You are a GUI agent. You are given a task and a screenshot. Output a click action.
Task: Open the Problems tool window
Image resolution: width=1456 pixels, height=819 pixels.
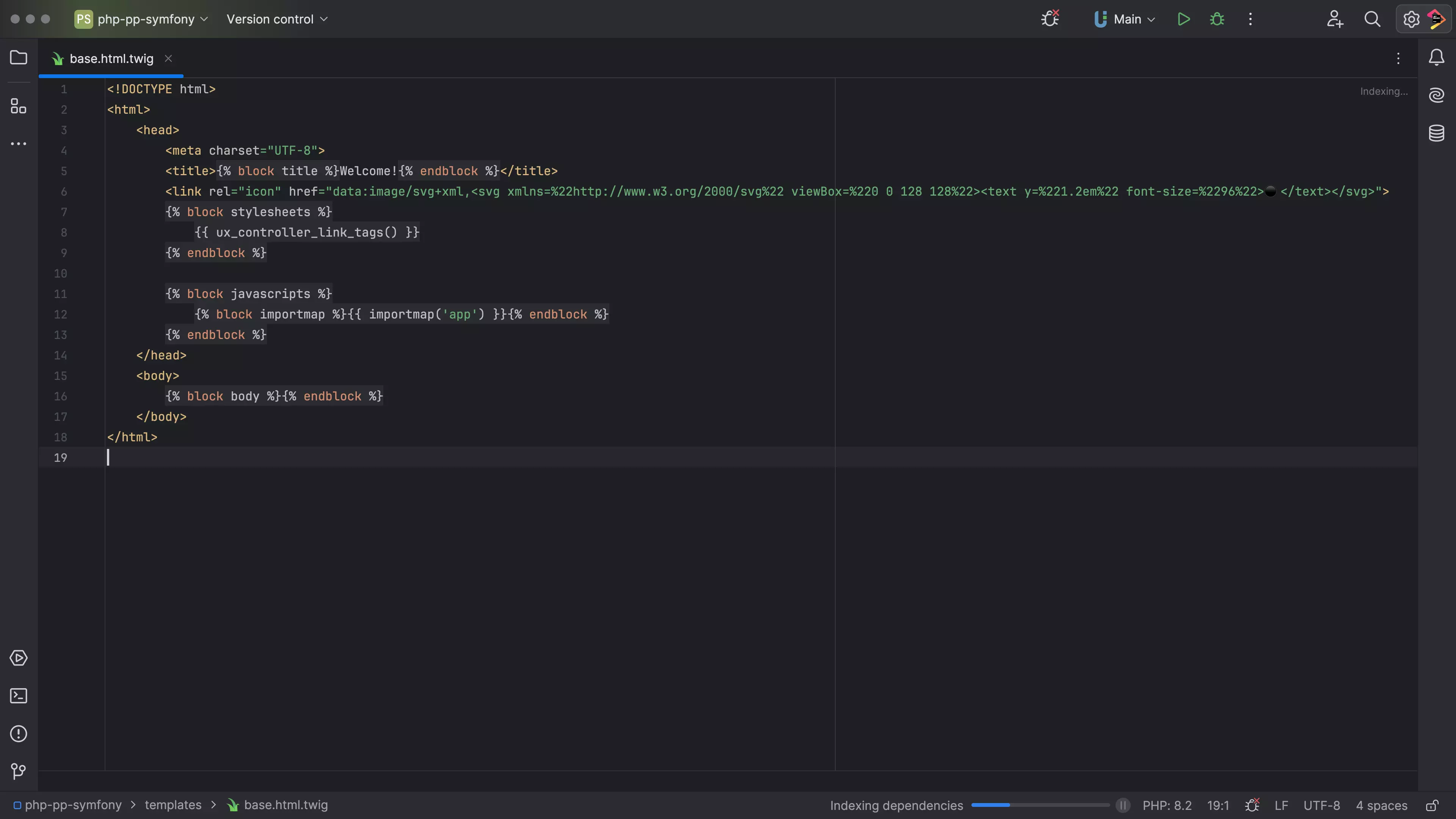[18, 734]
